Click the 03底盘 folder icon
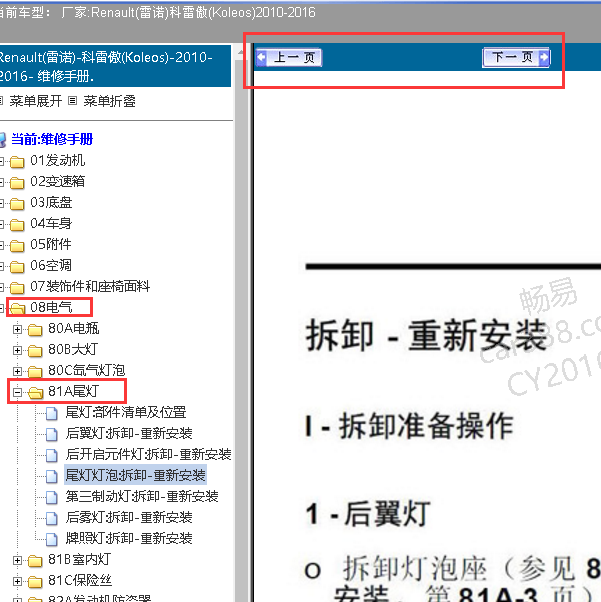601x602 pixels. pyautogui.click(x=17, y=203)
